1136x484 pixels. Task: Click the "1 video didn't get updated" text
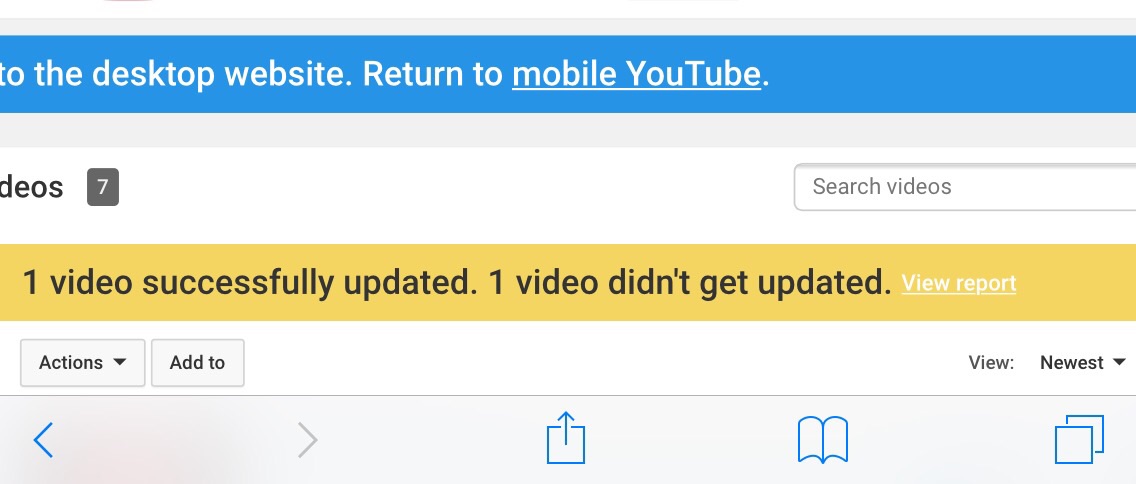pos(689,283)
